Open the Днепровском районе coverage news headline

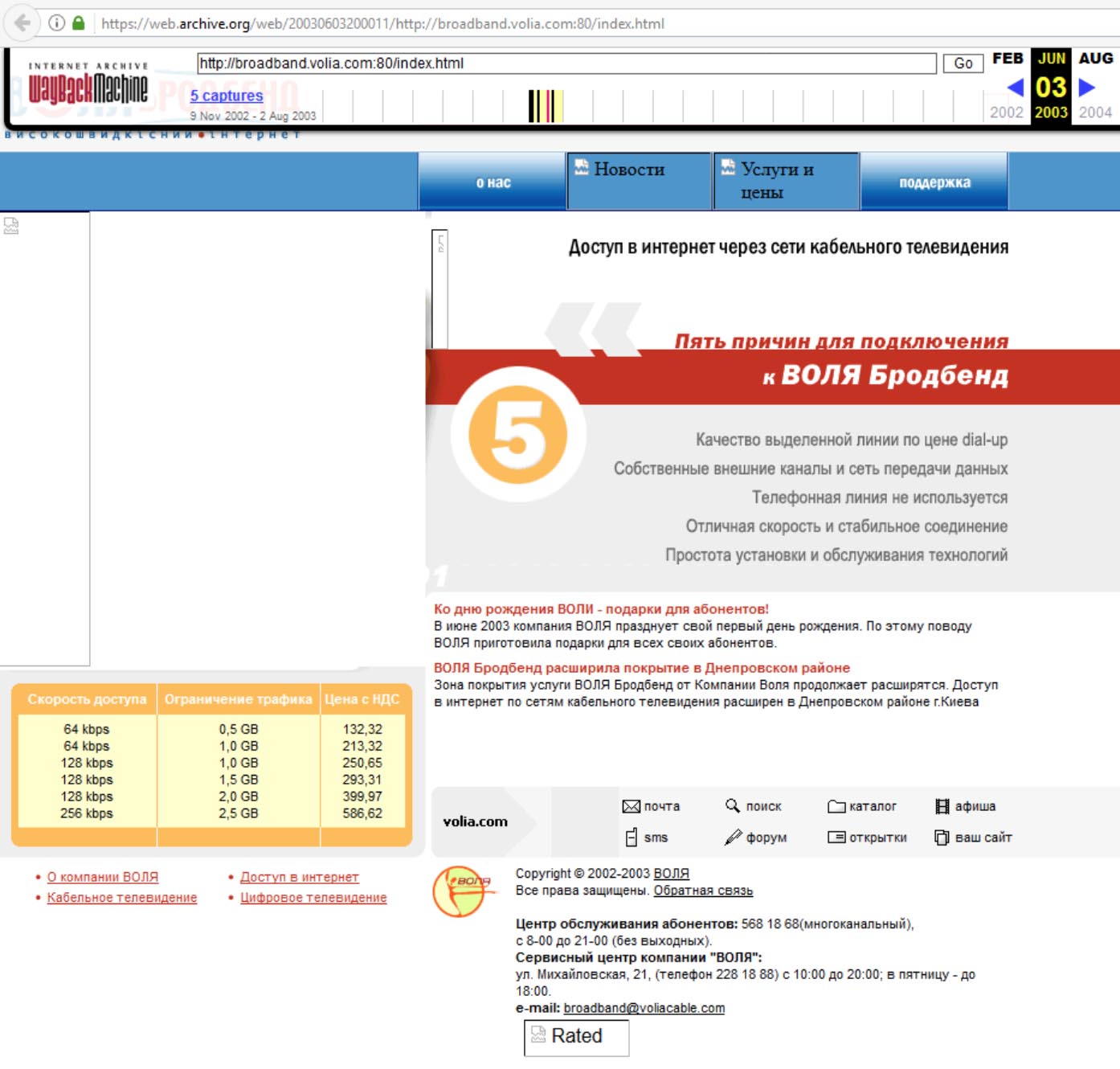[642, 668]
